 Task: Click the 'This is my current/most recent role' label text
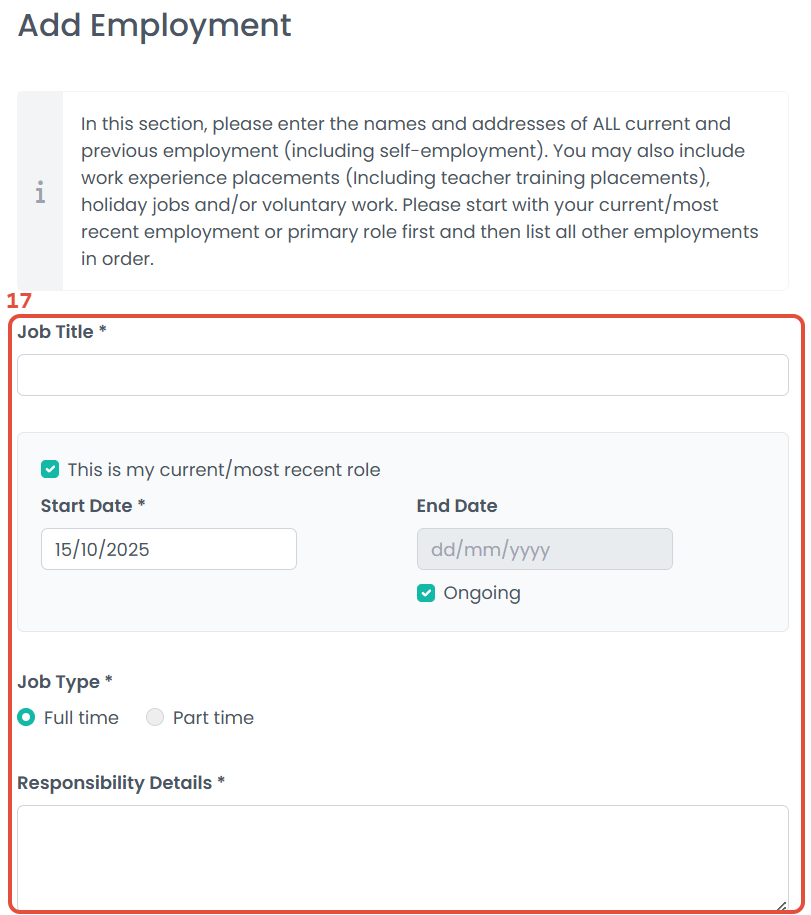point(224,470)
